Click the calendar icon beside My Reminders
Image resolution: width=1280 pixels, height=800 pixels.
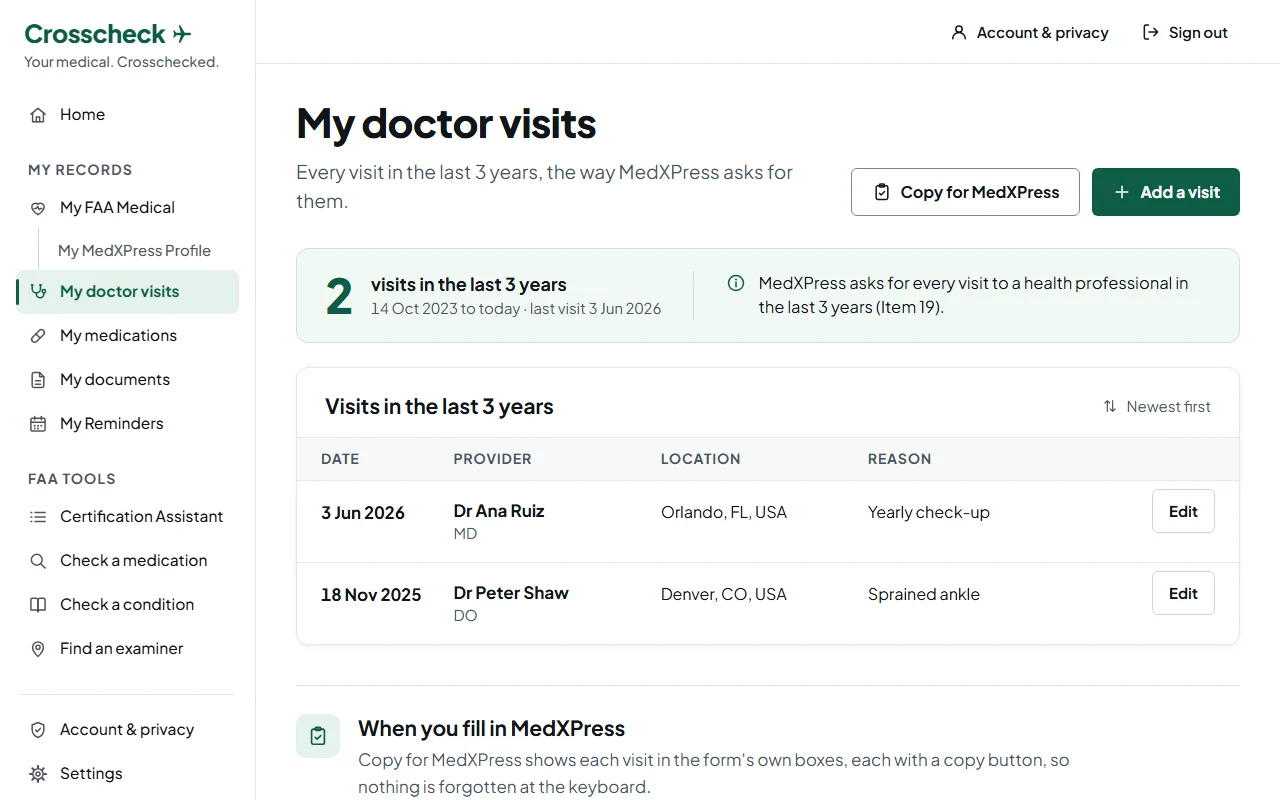(38, 424)
